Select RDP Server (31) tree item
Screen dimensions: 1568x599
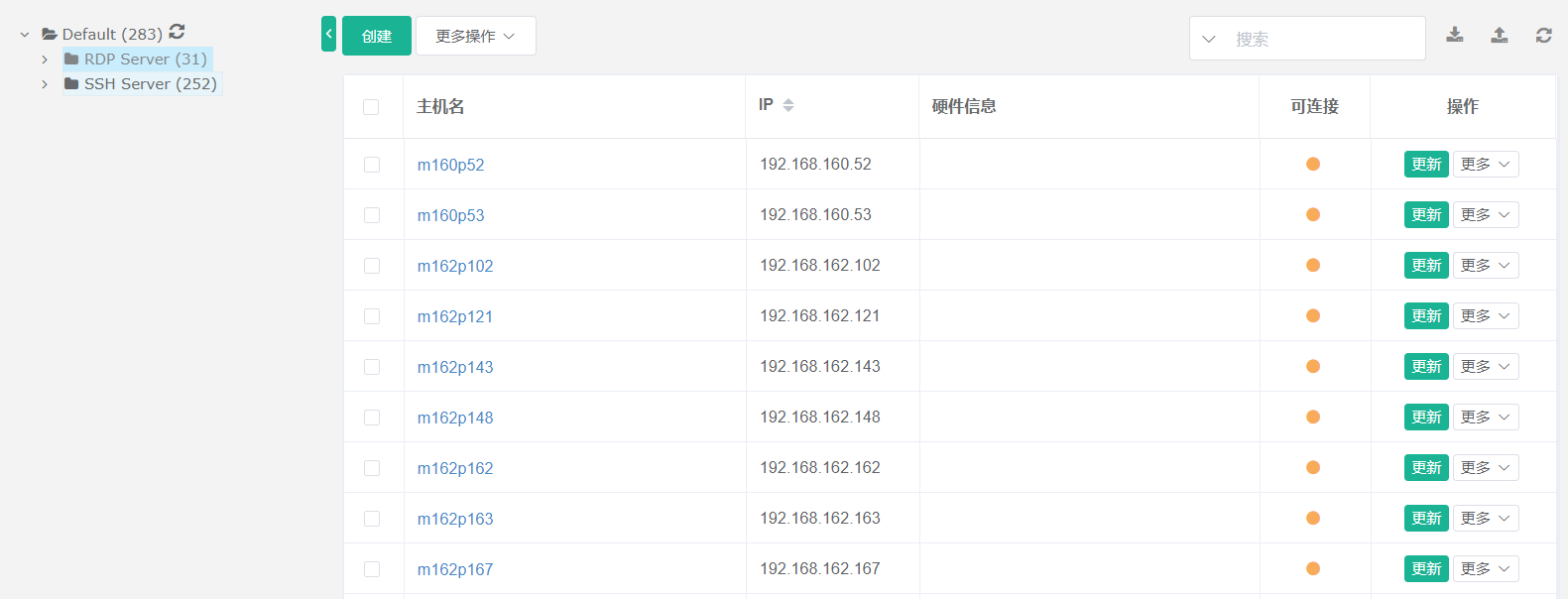coord(138,59)
